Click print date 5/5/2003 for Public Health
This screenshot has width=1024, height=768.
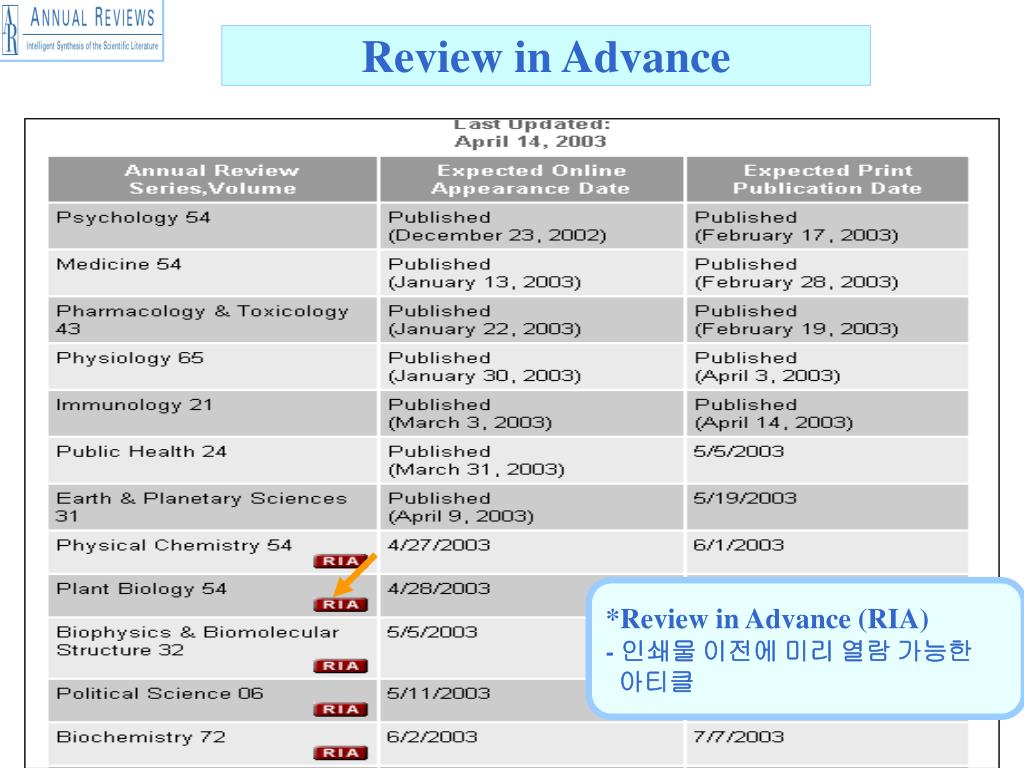pos(738,451)
